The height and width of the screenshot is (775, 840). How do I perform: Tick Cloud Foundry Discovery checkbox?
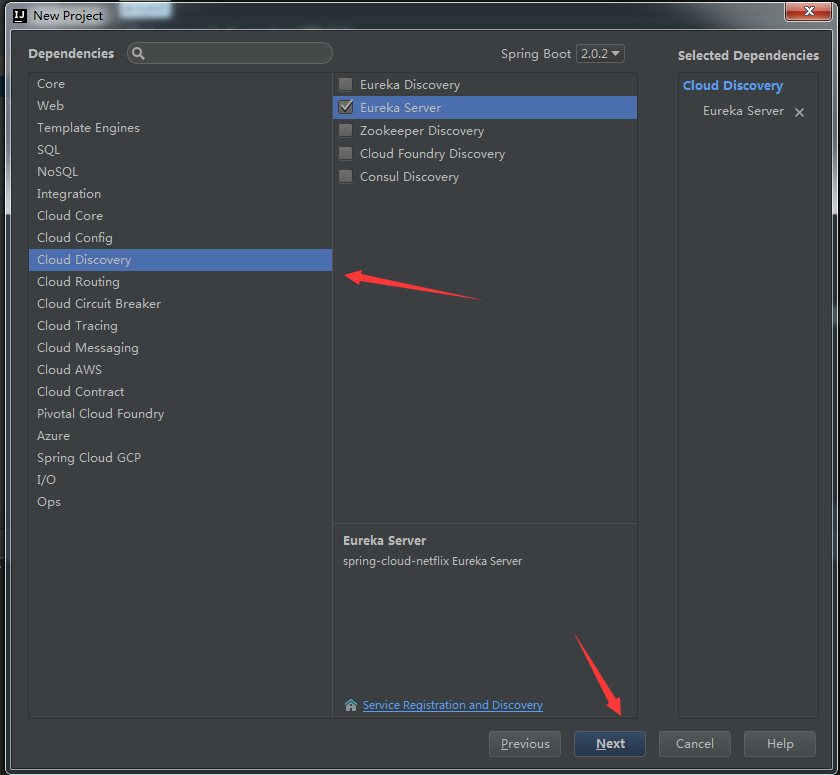(x=346, y=153)
